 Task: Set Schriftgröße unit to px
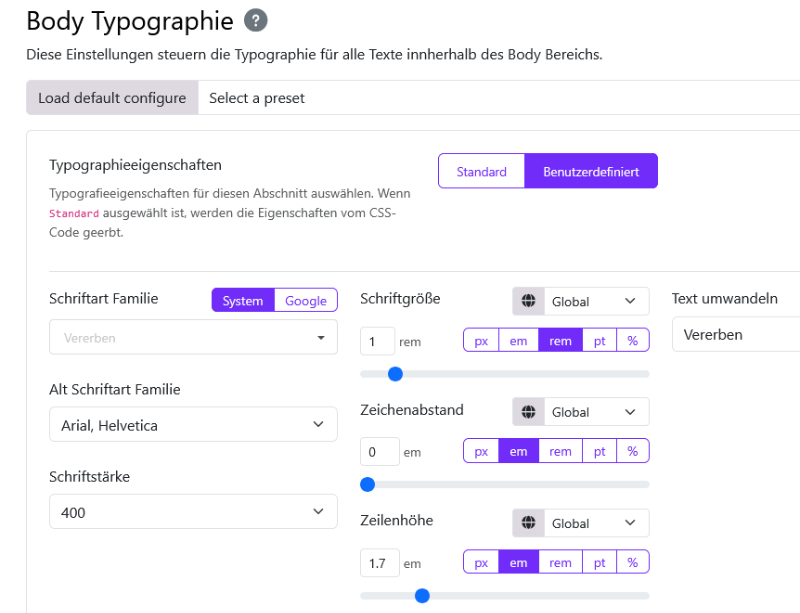[x=481, y=340]
